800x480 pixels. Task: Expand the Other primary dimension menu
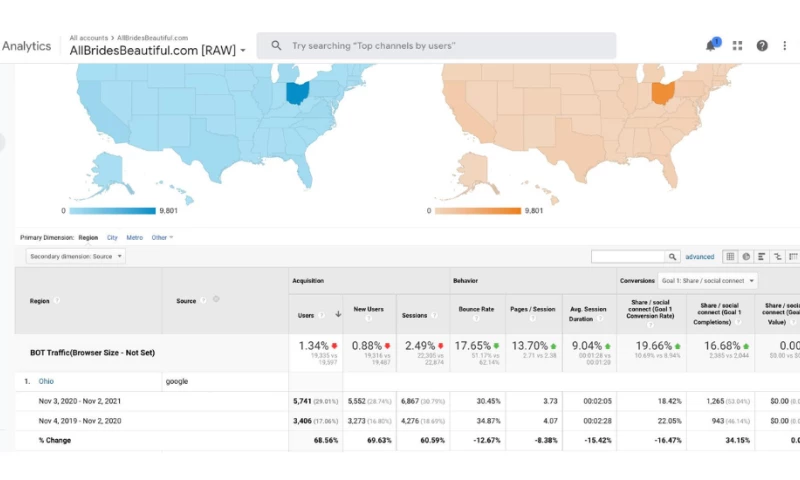[162, 238]
